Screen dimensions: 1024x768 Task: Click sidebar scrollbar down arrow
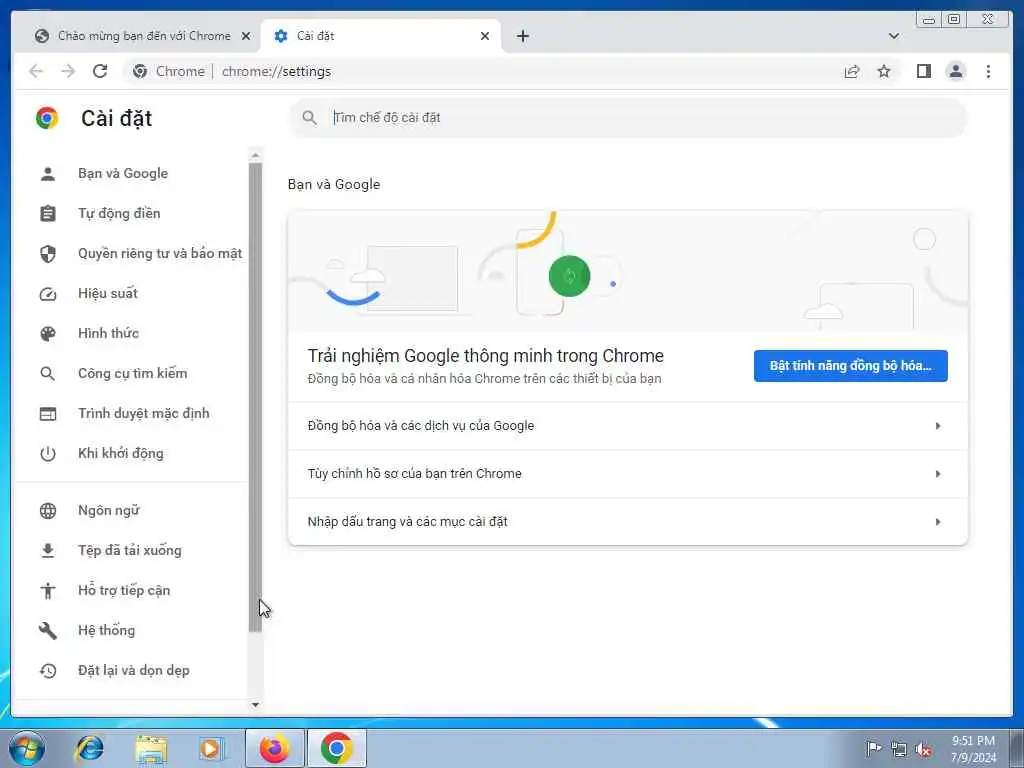(x=255, y=705)
